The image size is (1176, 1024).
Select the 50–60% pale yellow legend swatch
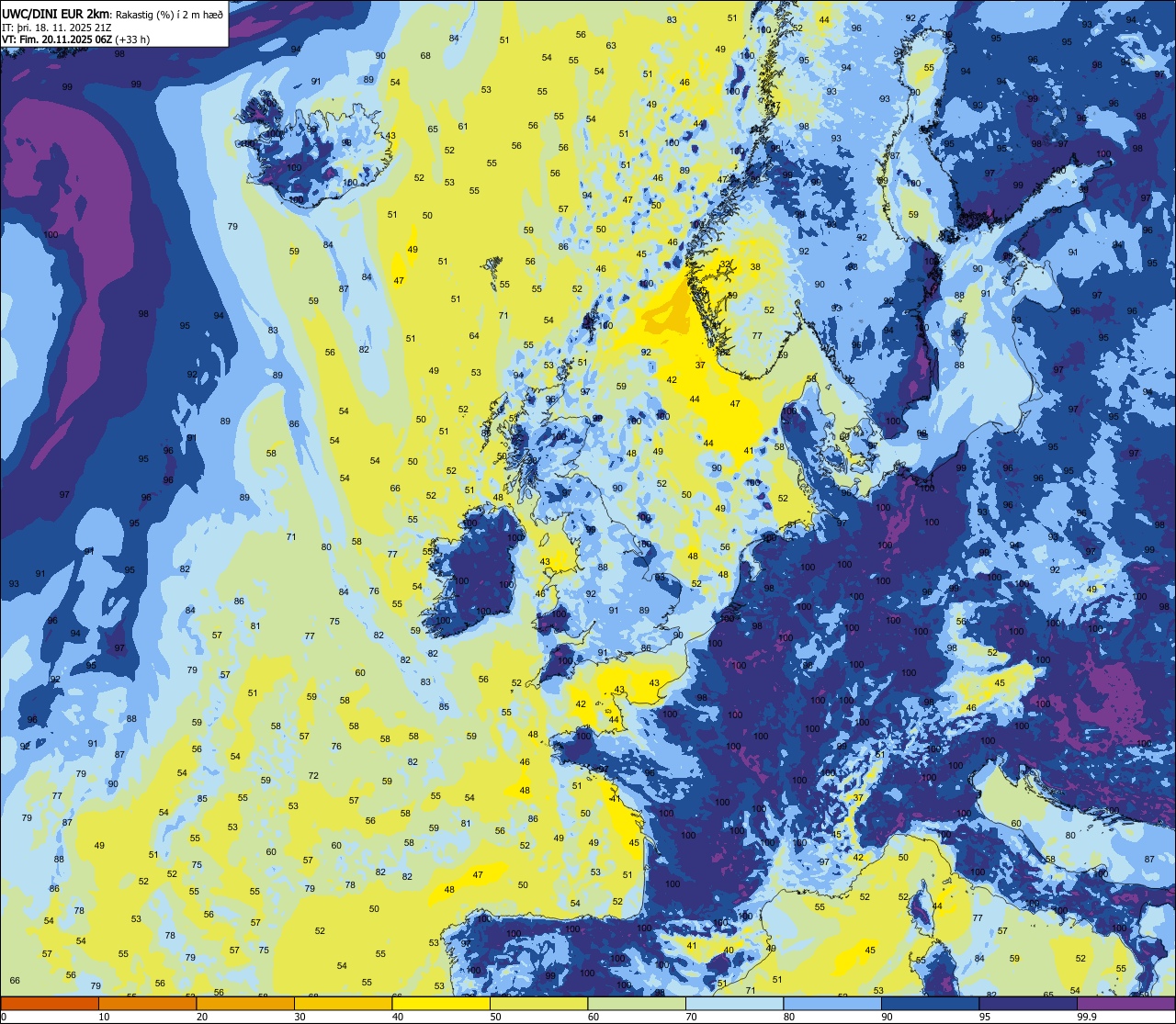point(538,1004)
